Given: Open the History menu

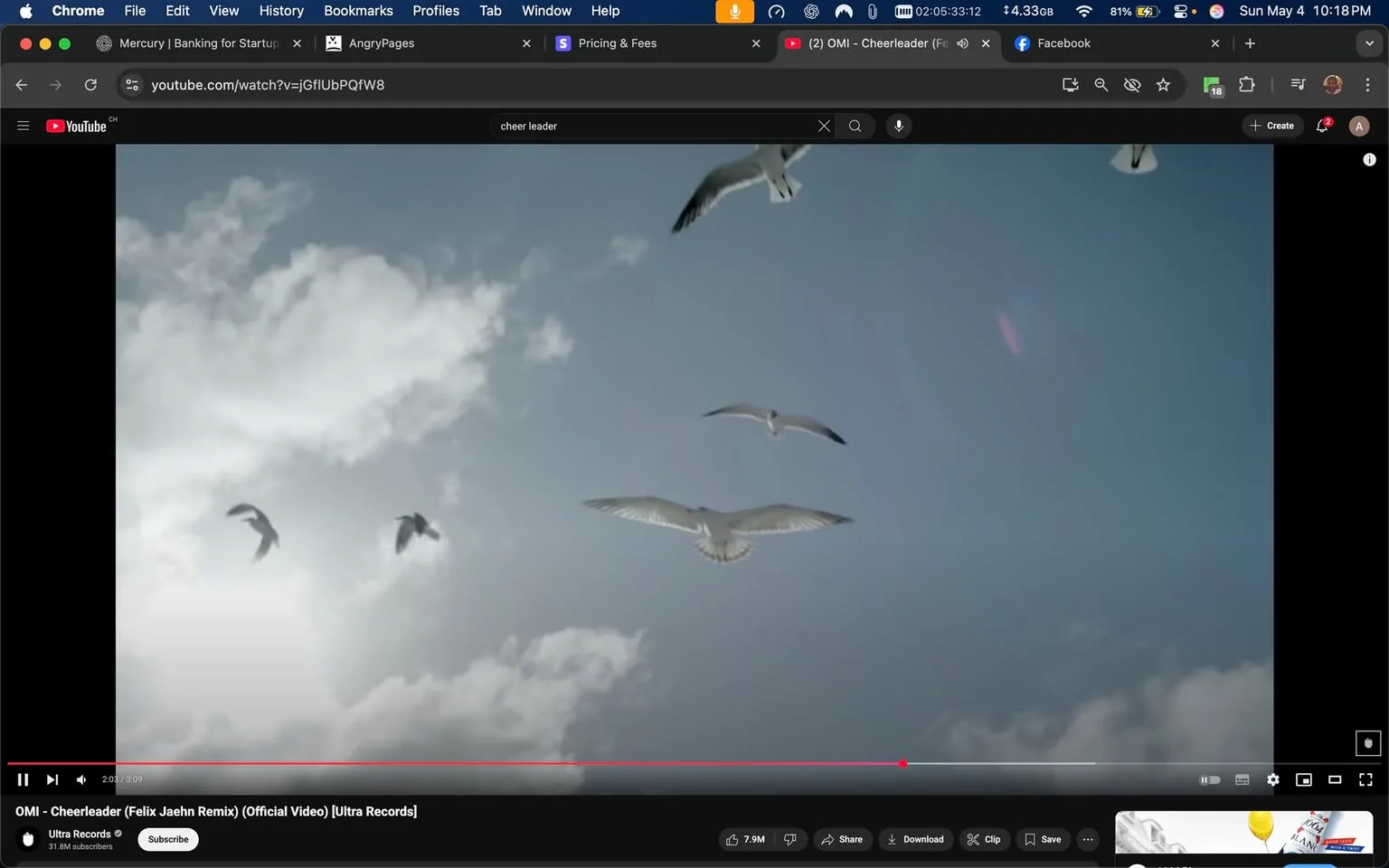Looking at the screenshot, I should tap(281, 11).
